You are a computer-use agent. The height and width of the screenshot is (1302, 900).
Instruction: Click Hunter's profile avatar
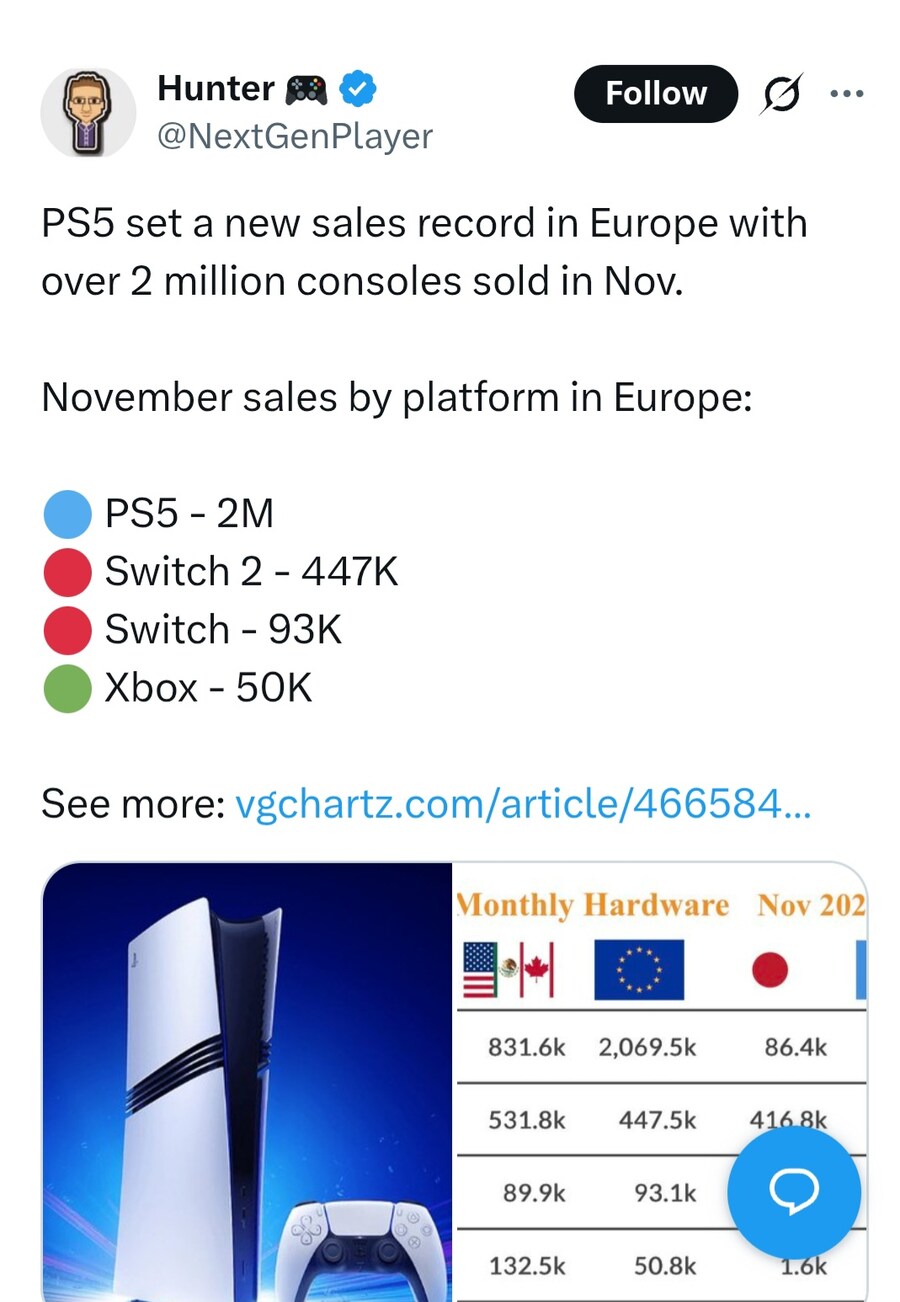coord(88,113)
